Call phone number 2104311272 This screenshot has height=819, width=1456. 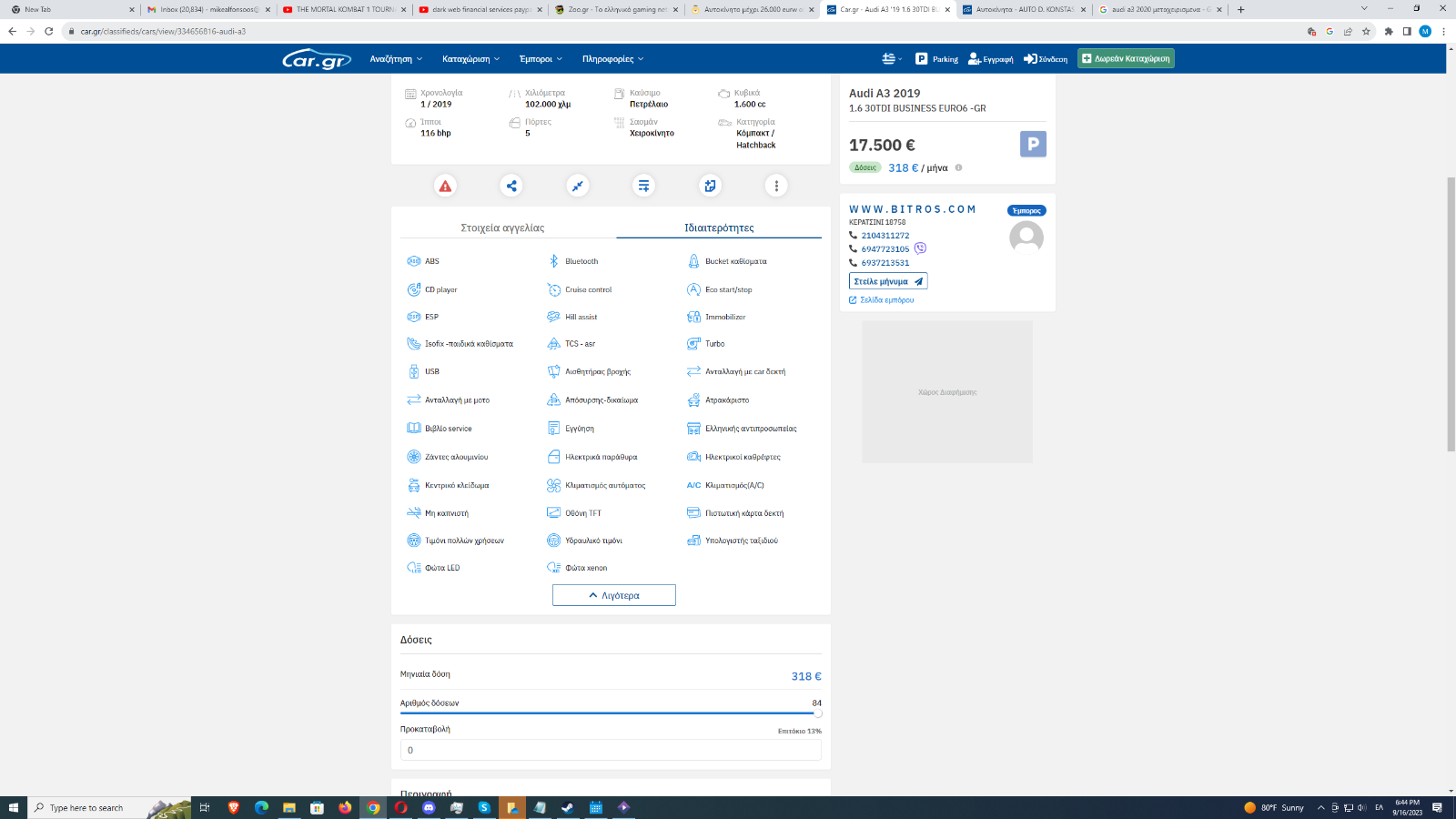(x=885, y=236)
